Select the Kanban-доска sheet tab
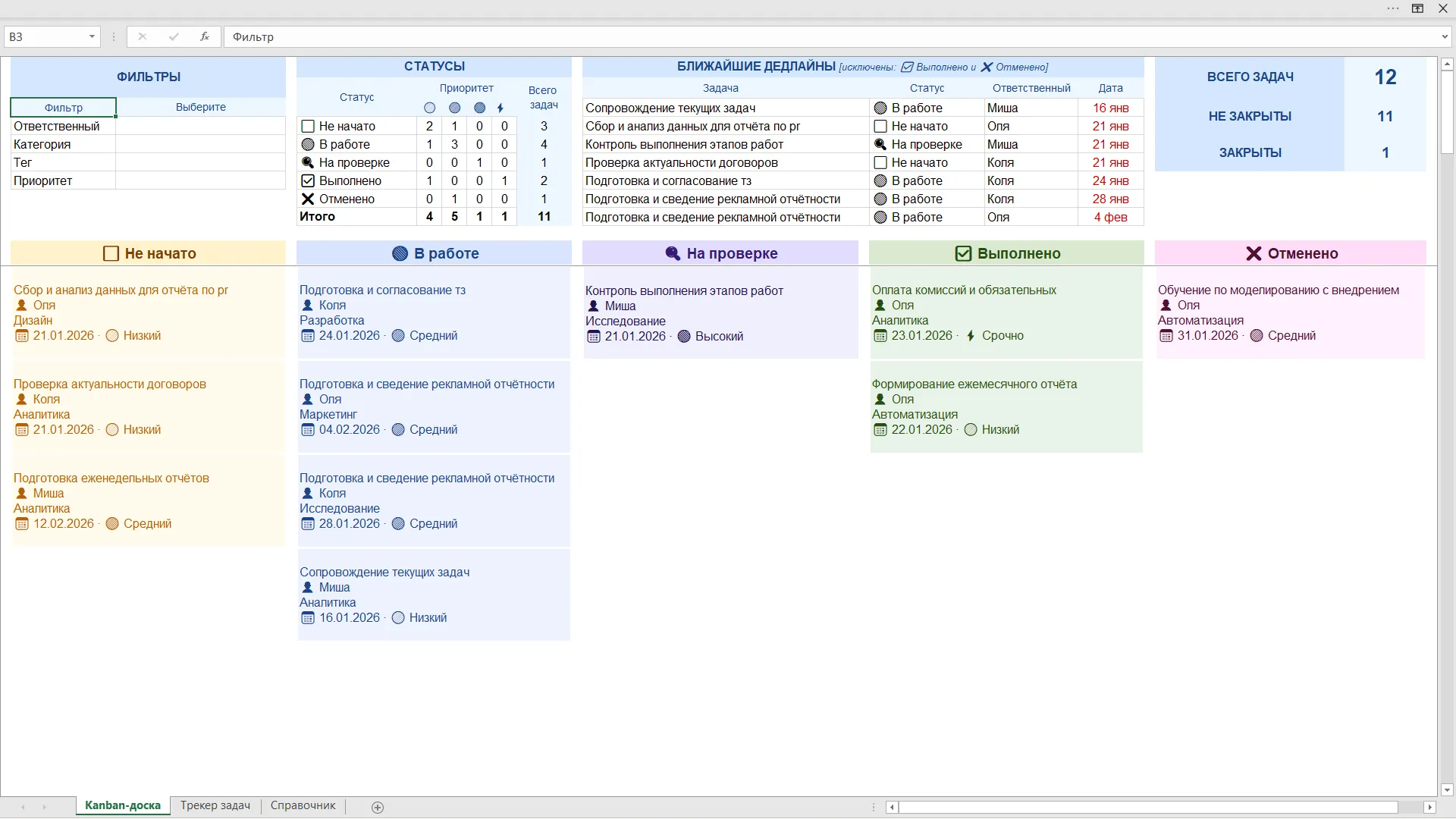 123,806
